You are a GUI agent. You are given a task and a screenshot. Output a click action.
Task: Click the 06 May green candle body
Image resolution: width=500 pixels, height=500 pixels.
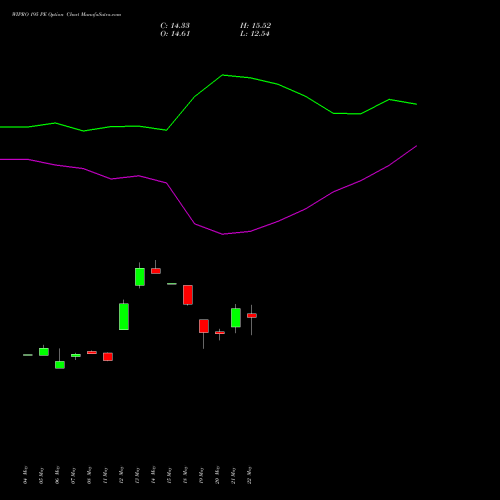tap(60, 365)
